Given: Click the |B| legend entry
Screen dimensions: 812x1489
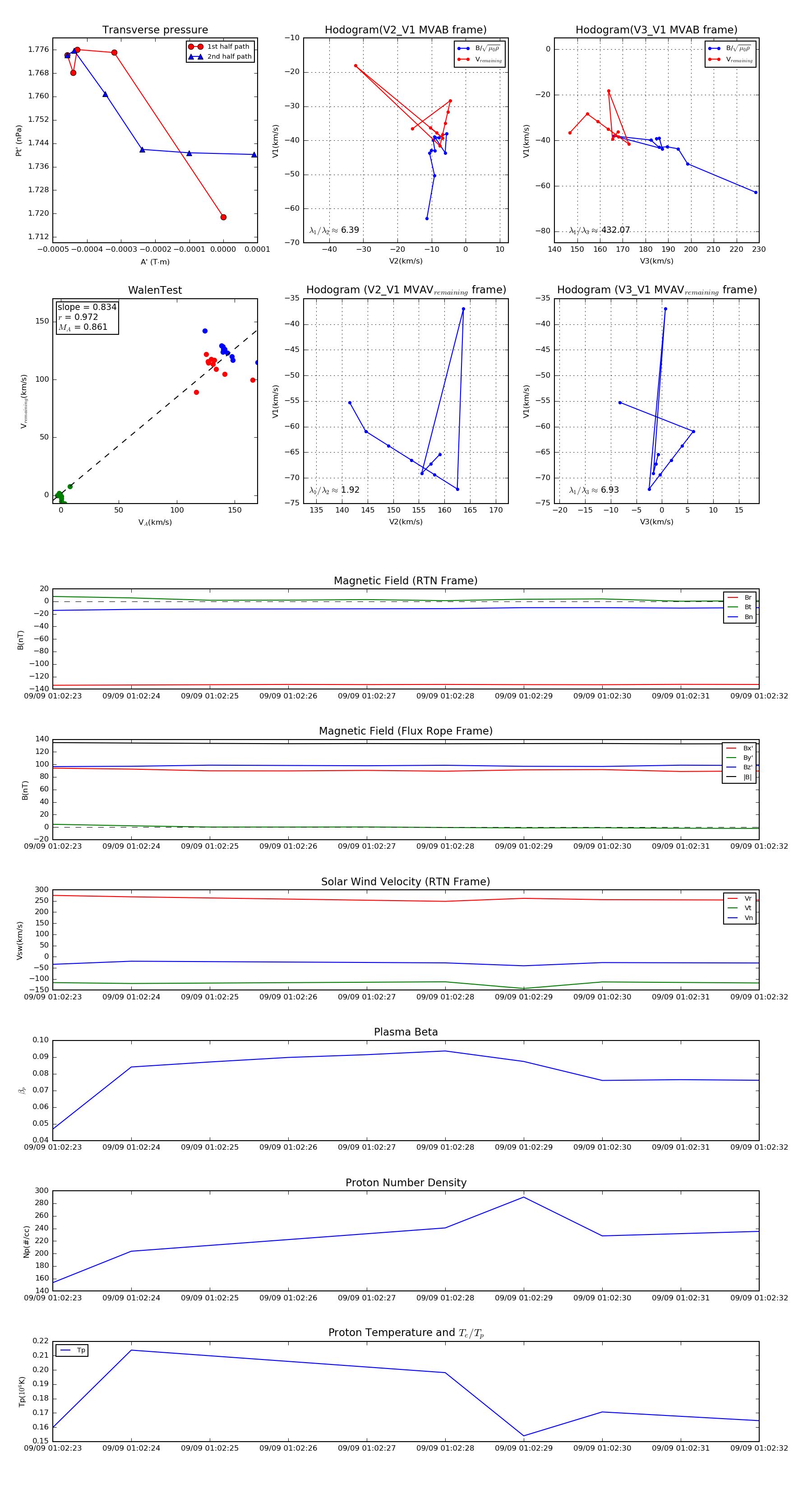Looking at the screenshot, I should point(740,777).
